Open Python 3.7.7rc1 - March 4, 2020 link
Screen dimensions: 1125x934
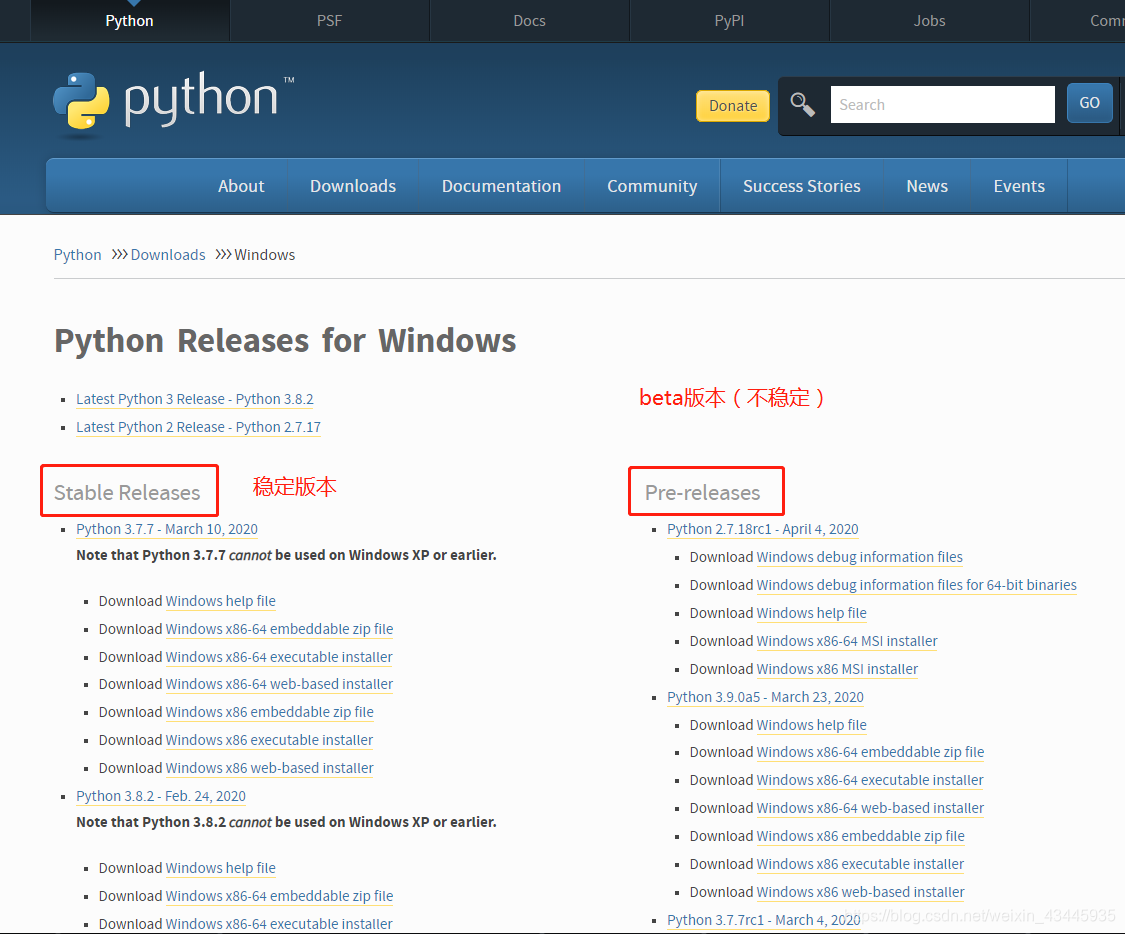point(763,920)
